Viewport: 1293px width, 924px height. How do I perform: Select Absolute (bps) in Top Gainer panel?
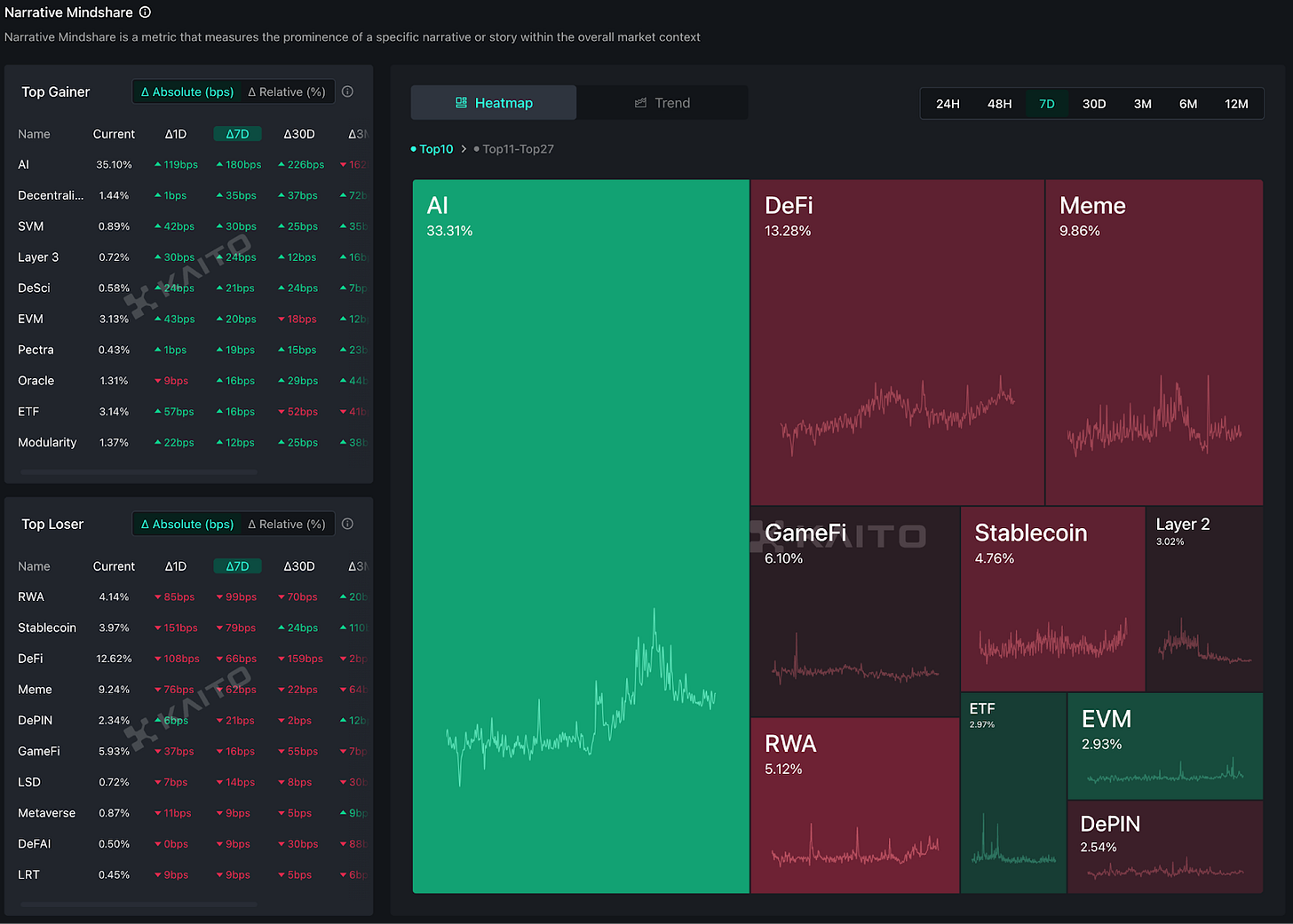pyautogui.click(x=187, y=91)
